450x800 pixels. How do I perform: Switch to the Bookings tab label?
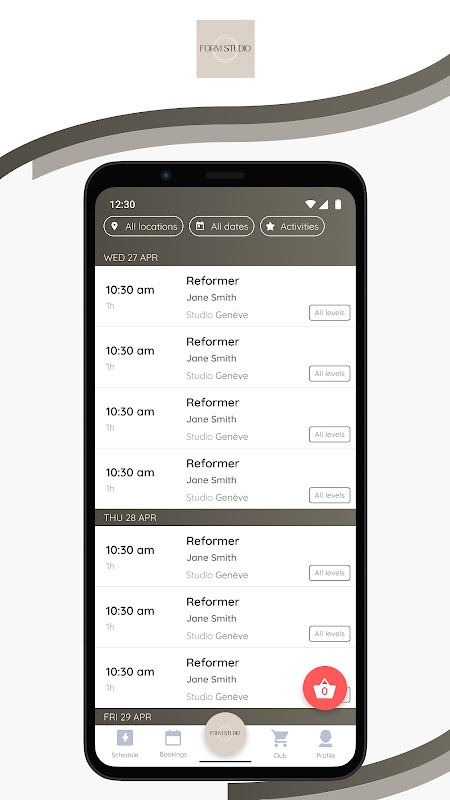pos(173,754)
